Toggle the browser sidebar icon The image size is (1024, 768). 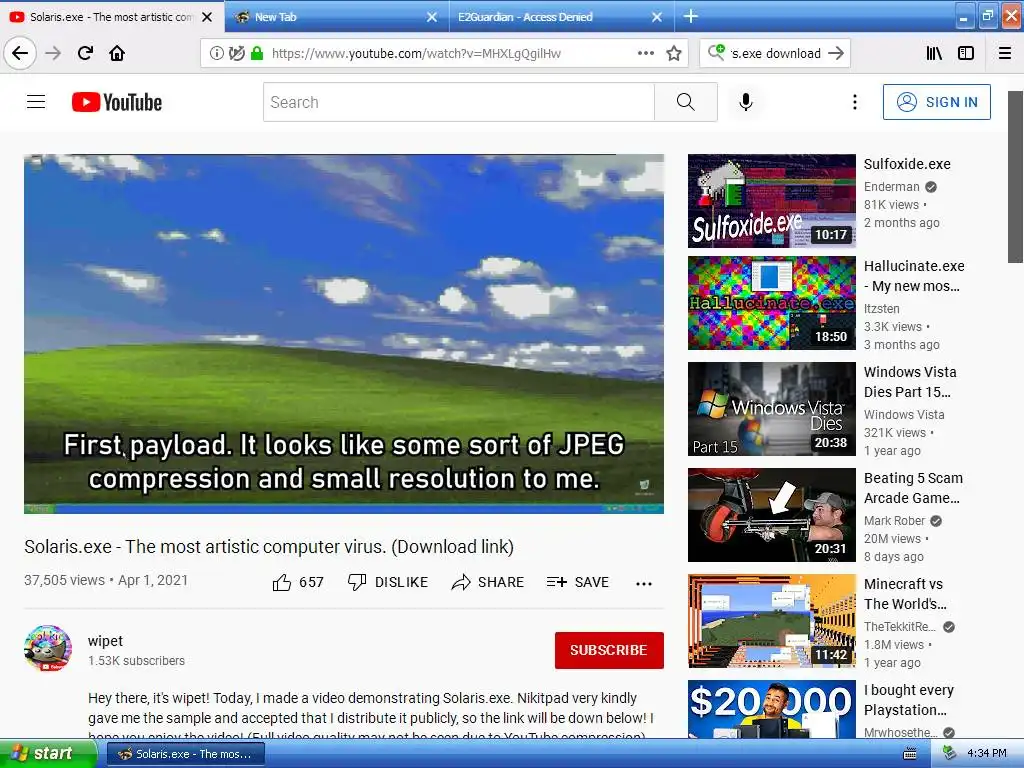966,54
